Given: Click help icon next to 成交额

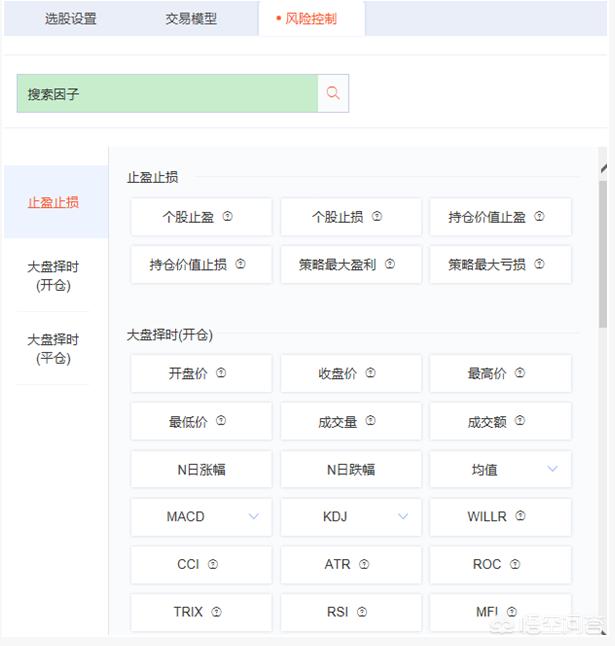Looking at the screenshot, I should pyautogui.click(x=520, y=421).
